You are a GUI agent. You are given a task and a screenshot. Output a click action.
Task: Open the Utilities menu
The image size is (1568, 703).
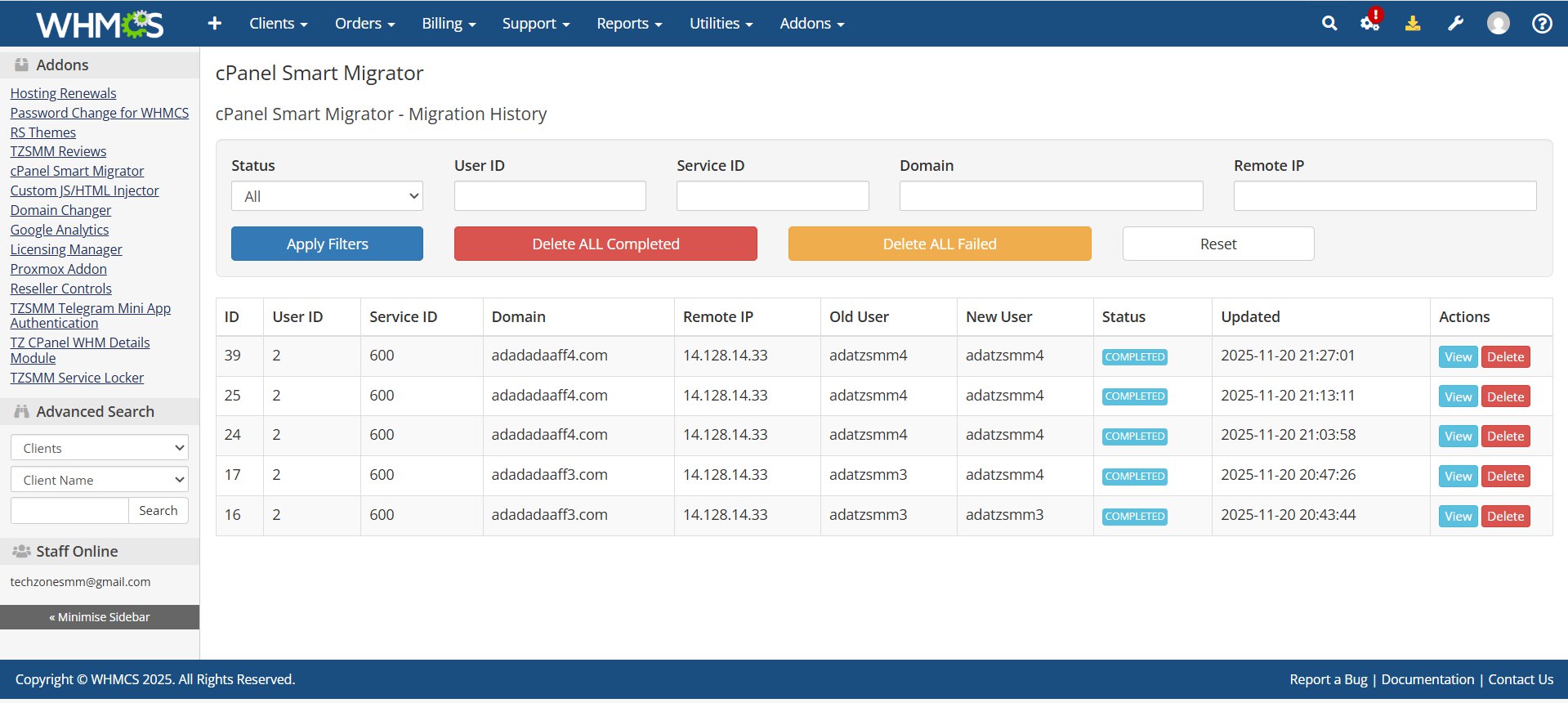click(x=721, y=24)
